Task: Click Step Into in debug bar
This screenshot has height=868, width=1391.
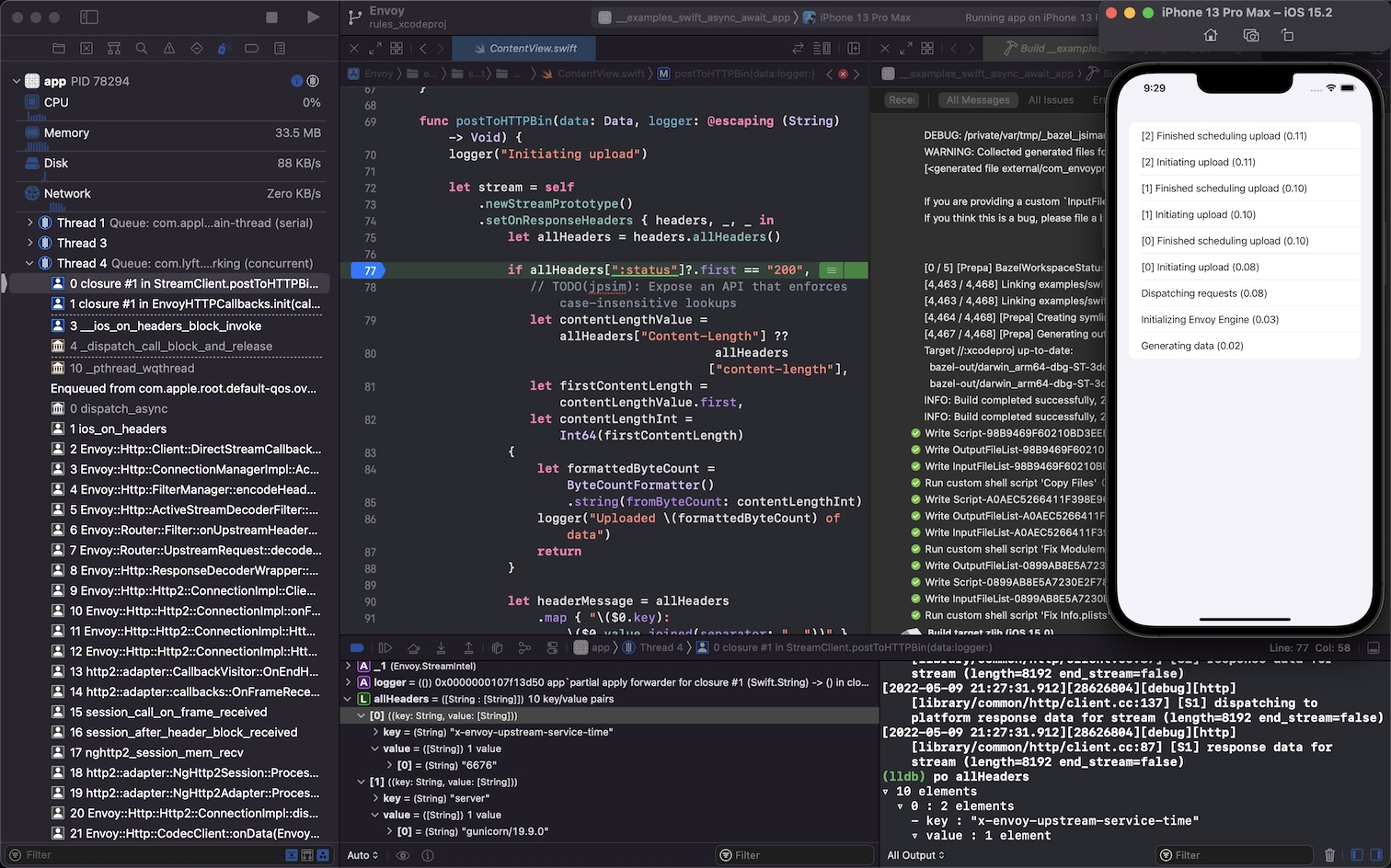Action: 441,647
